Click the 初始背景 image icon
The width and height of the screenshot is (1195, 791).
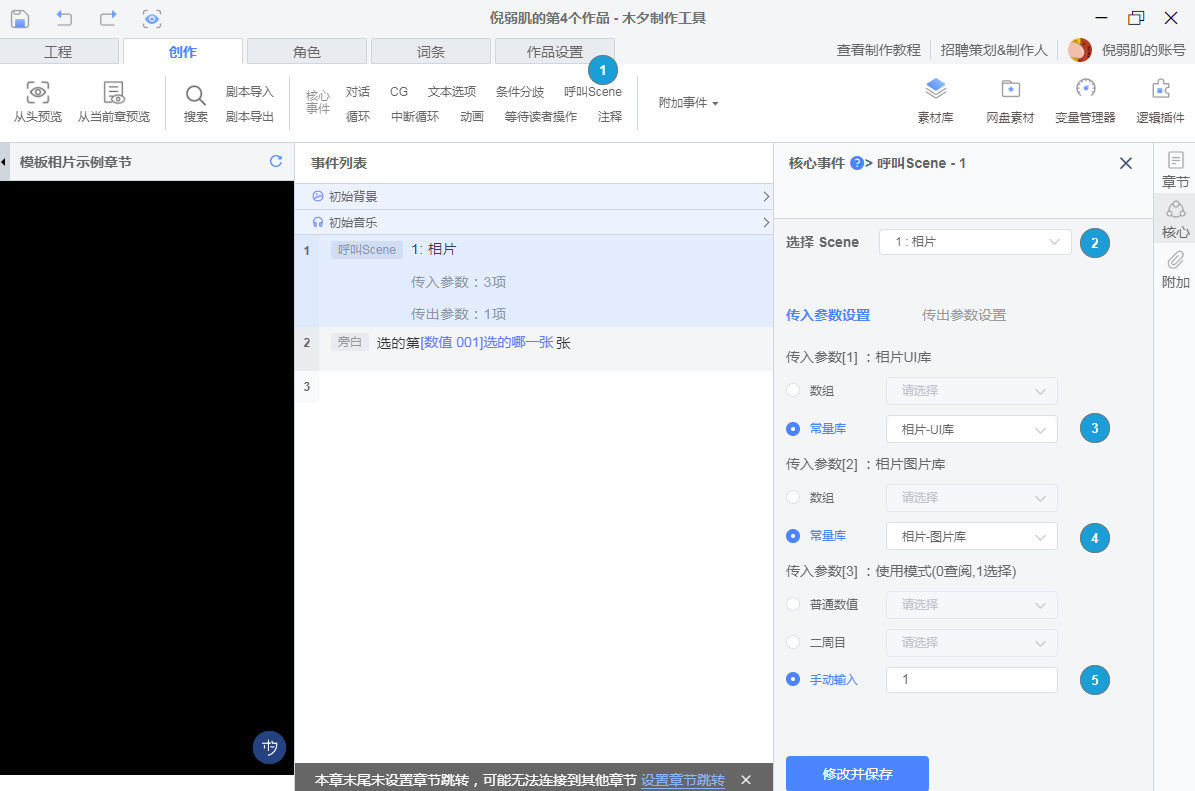[318, 196]
